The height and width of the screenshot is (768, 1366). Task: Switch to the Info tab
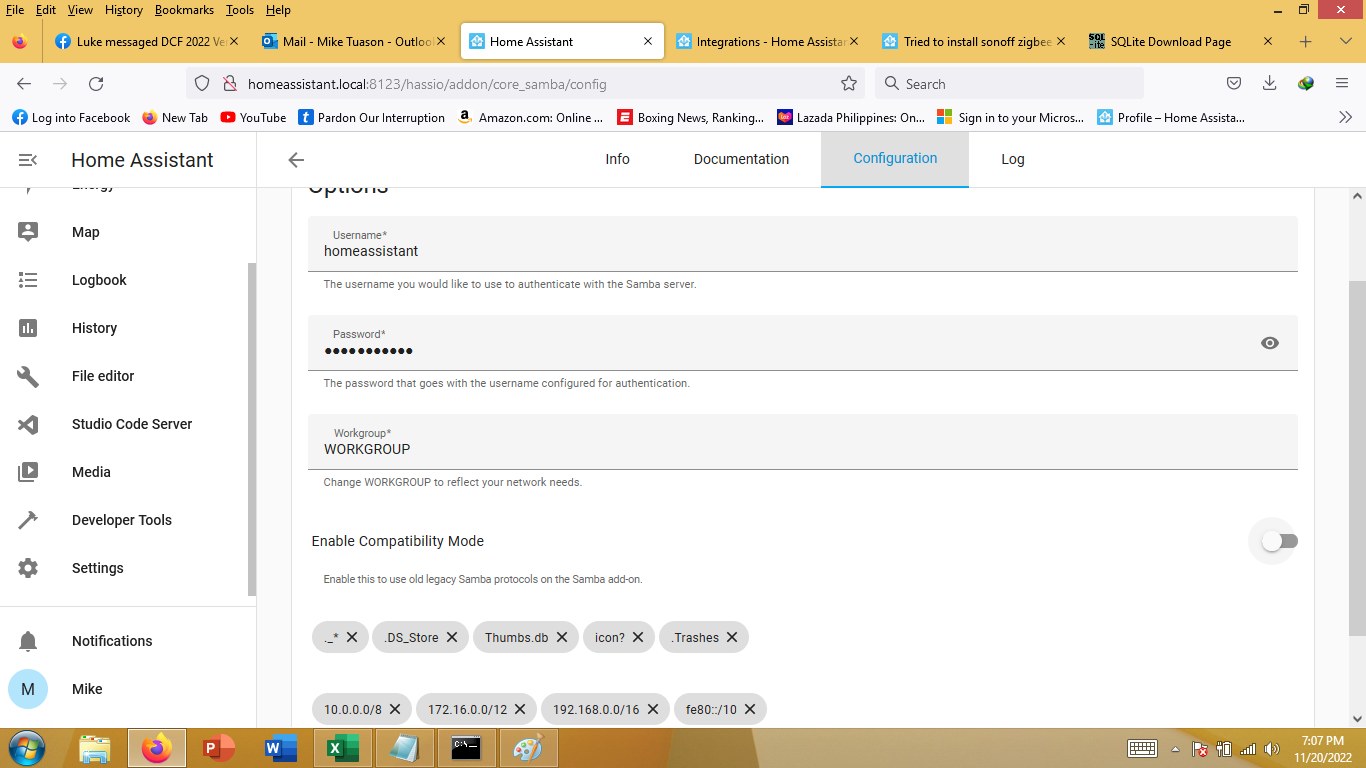pyautogui.click(x=617, y=159)
